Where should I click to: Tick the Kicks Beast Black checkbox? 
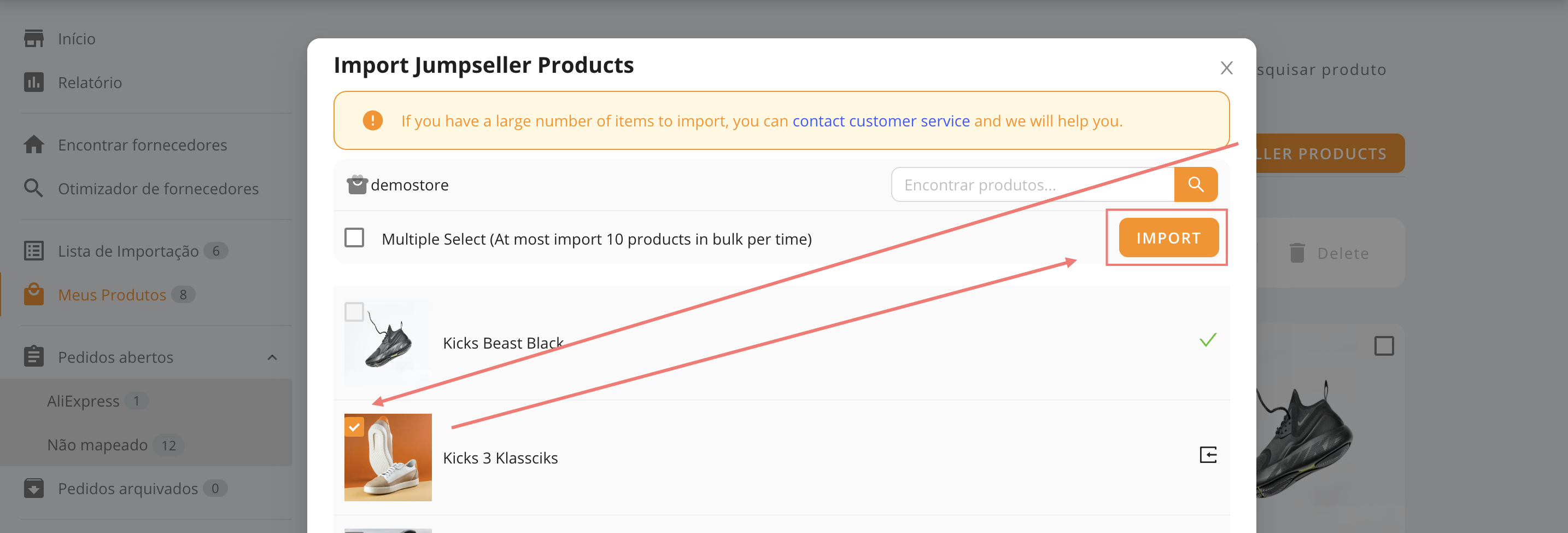point(354,312)
